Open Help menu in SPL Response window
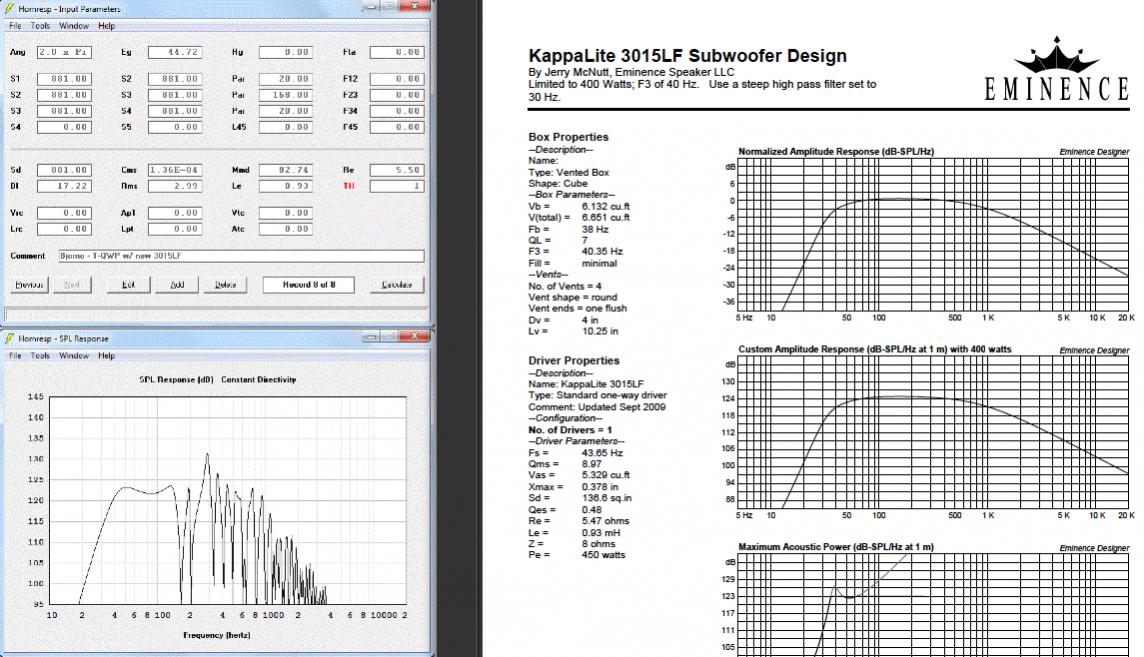 coord(107,356)
